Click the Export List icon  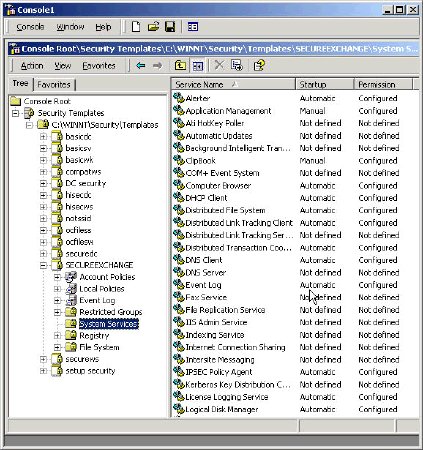click(x=237, y=65)
